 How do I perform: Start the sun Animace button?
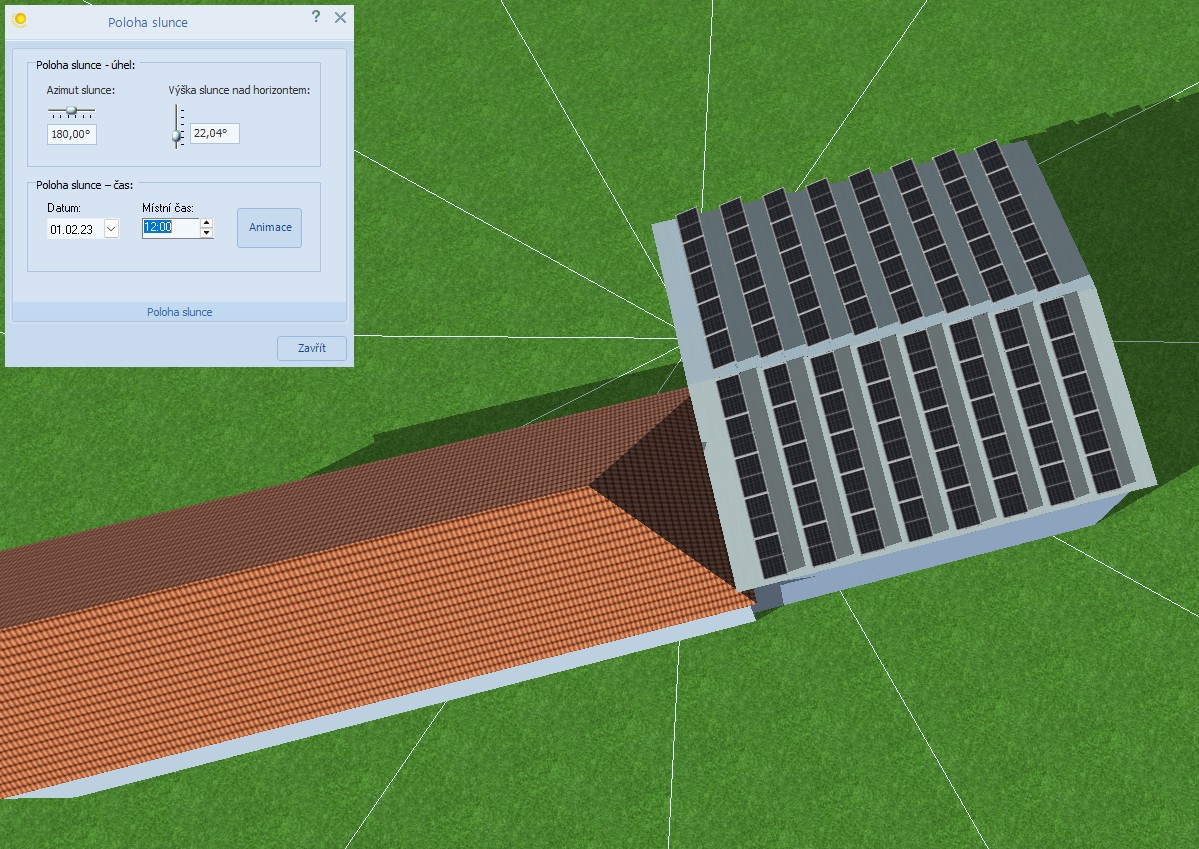270,228
